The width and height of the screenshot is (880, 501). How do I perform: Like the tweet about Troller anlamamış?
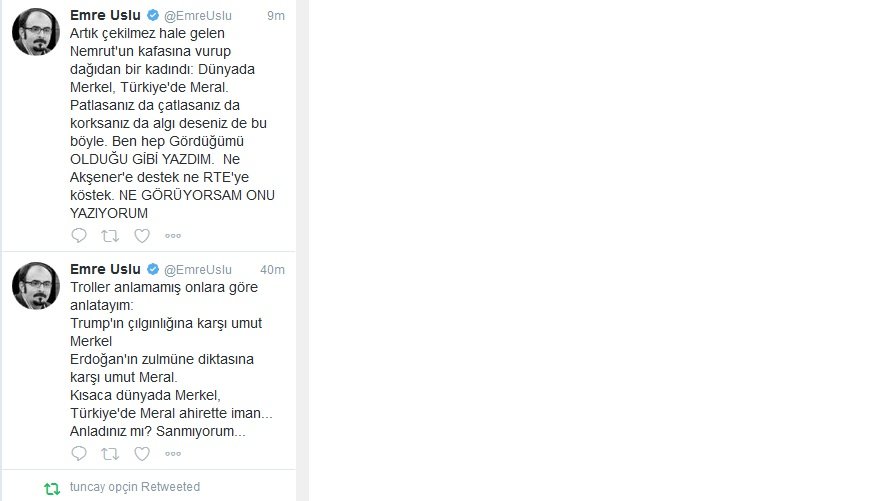142,453
